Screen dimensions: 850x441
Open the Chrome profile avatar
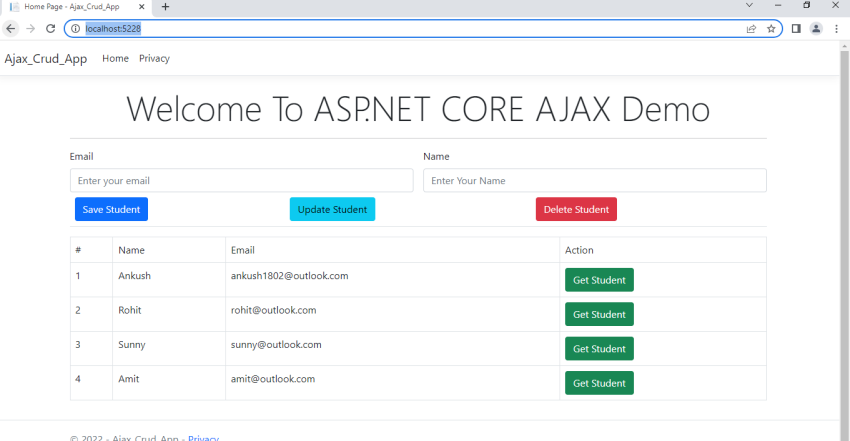click(816, 29)
